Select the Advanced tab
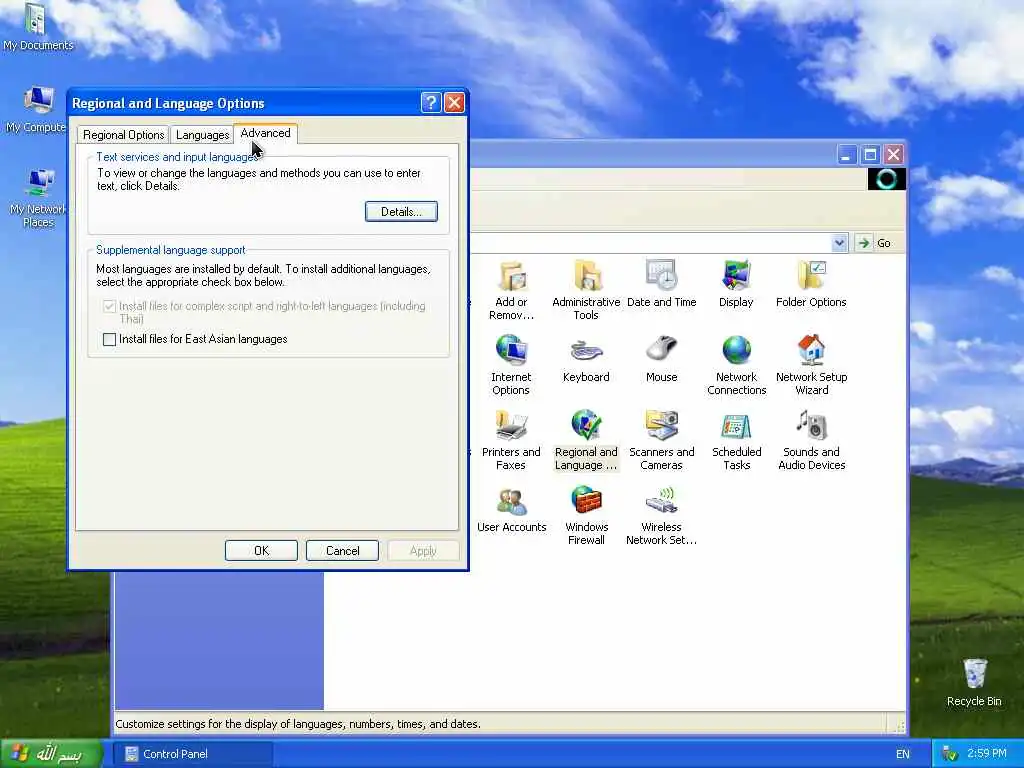 [x=265, y=133]
